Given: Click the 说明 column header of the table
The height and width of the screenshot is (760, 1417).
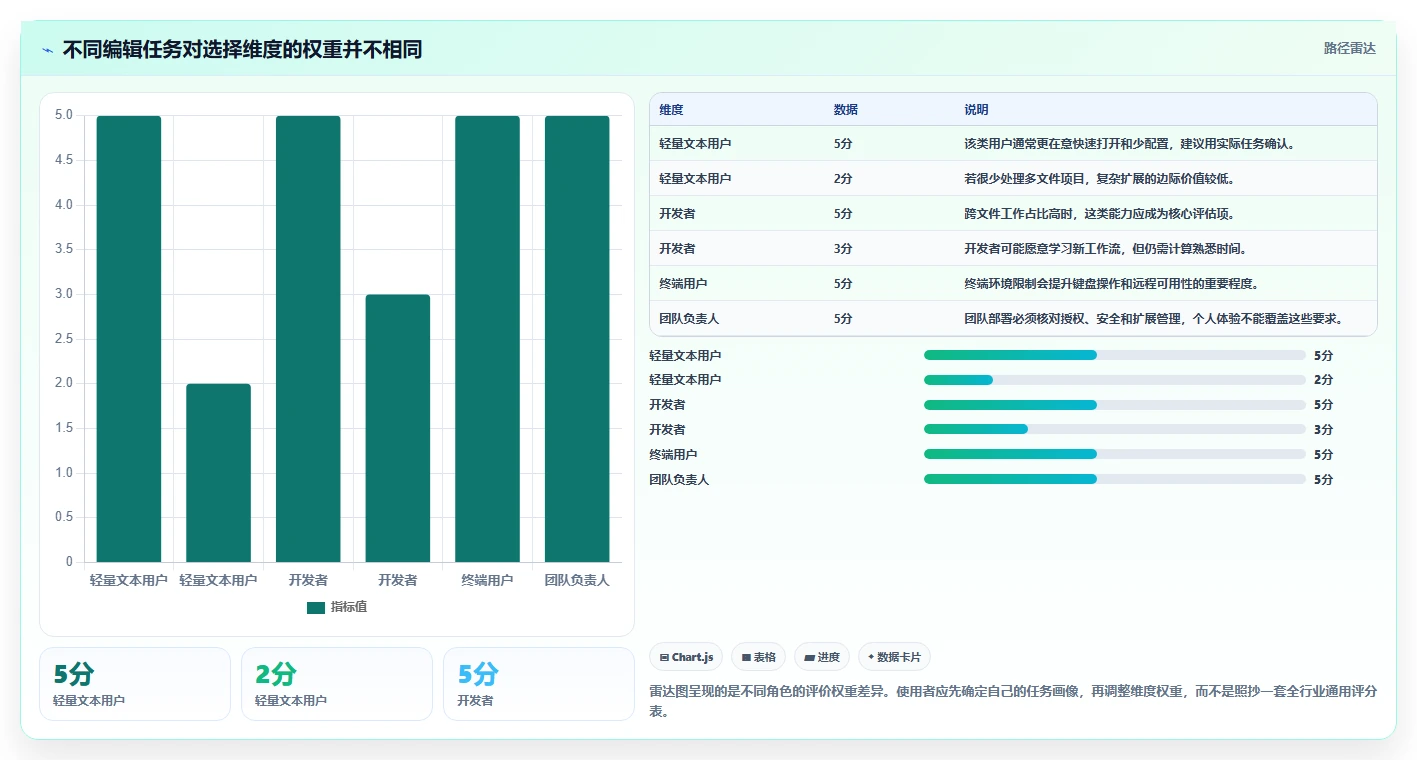Looking at the screenshot, I should (976, 110).
